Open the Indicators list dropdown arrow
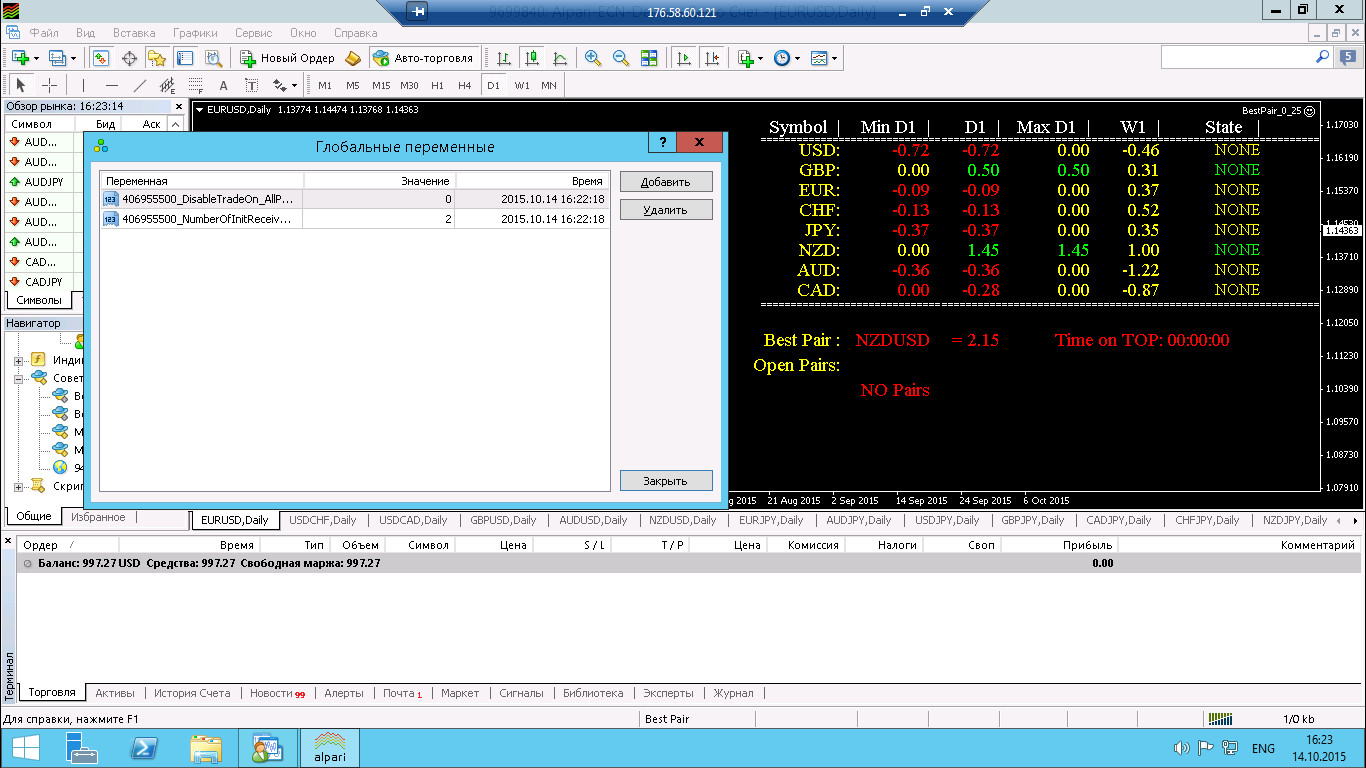Screen dimensions: 1366x768 tap(761, 58)
